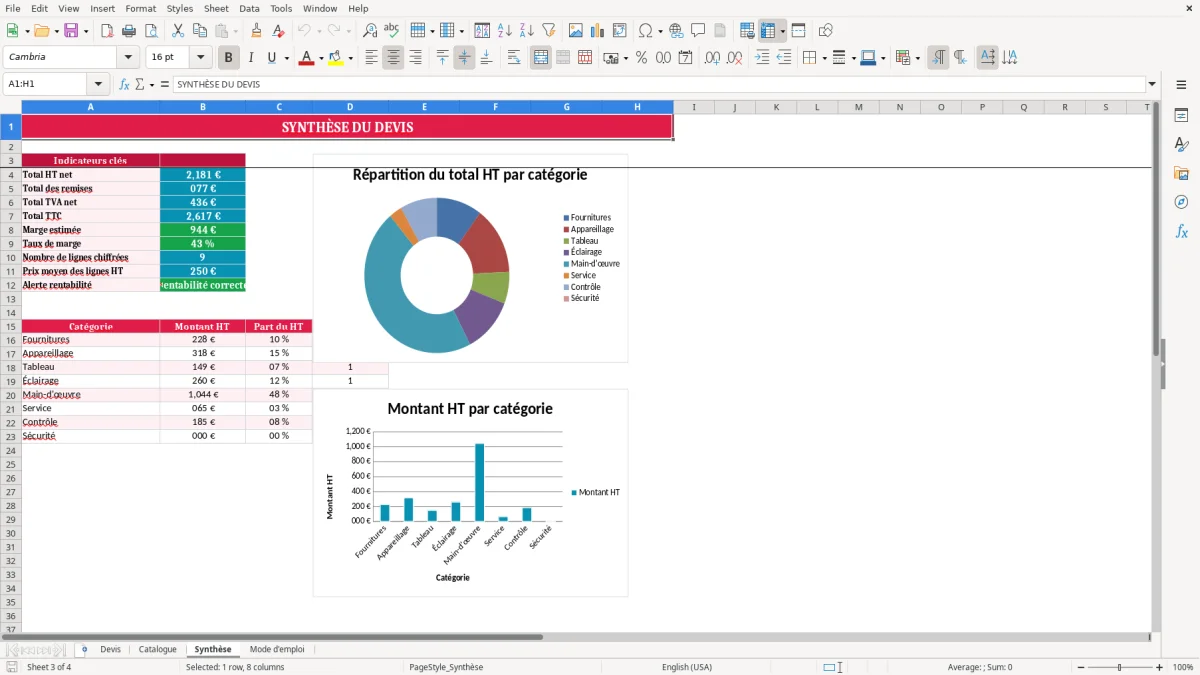Click the Copy icon
Image resolution: width=1200 pixels, height=675 pixels.
point(200,31)
